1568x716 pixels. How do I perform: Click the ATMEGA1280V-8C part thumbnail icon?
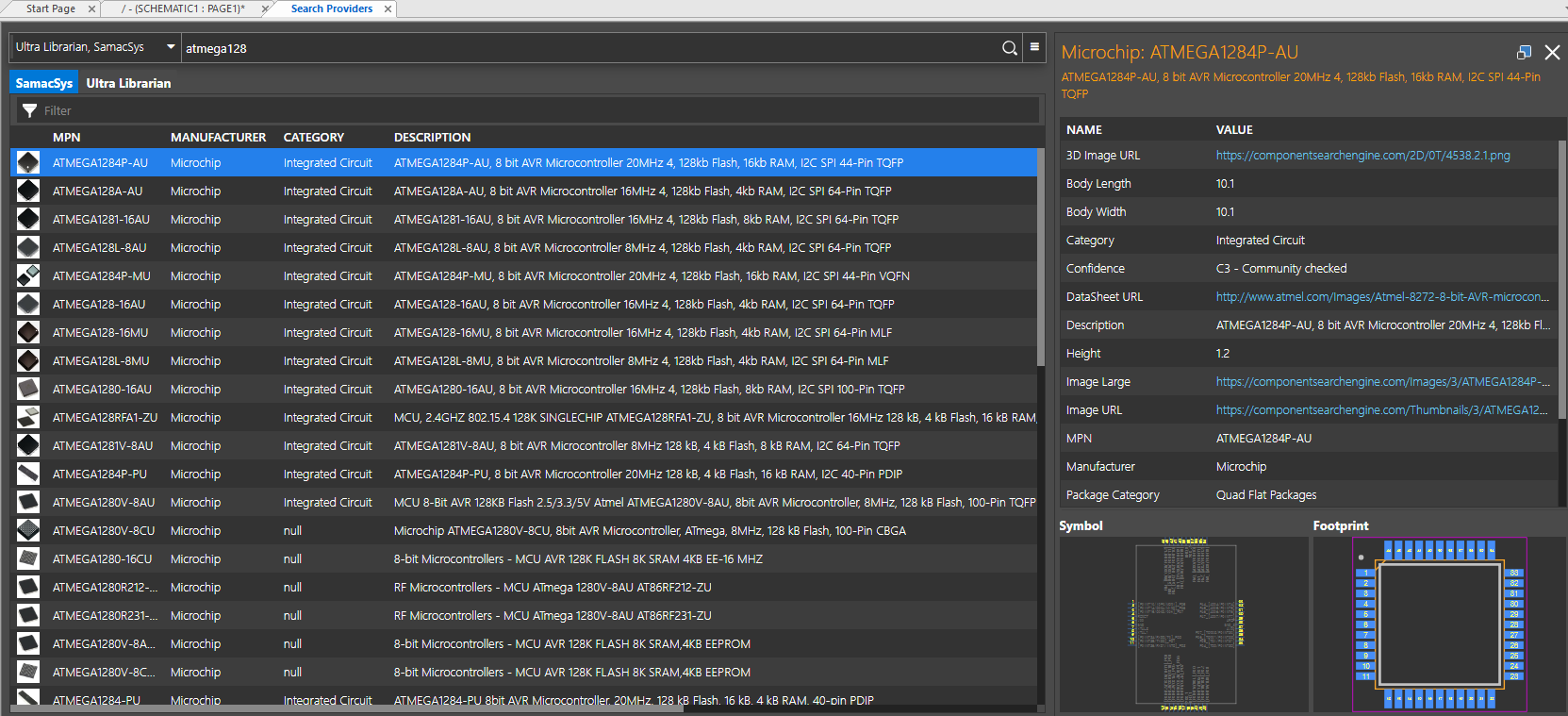pos(28,672)
